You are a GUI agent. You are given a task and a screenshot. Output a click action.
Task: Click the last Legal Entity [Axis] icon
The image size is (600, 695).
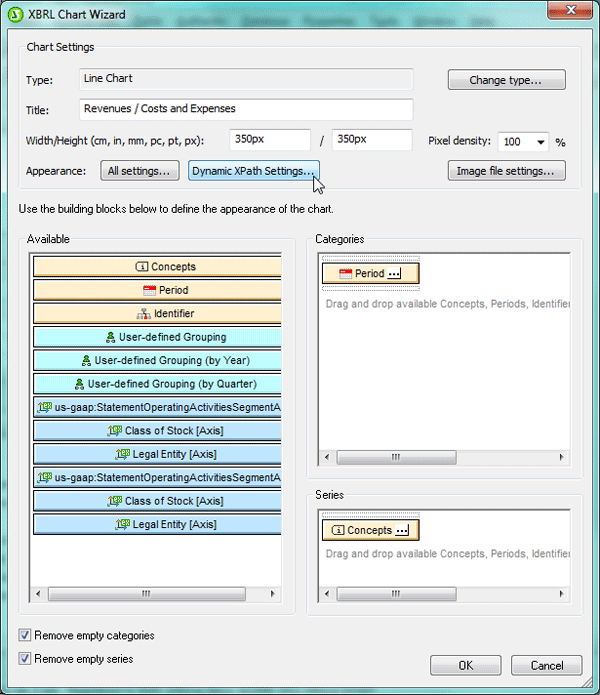(123, 524)
